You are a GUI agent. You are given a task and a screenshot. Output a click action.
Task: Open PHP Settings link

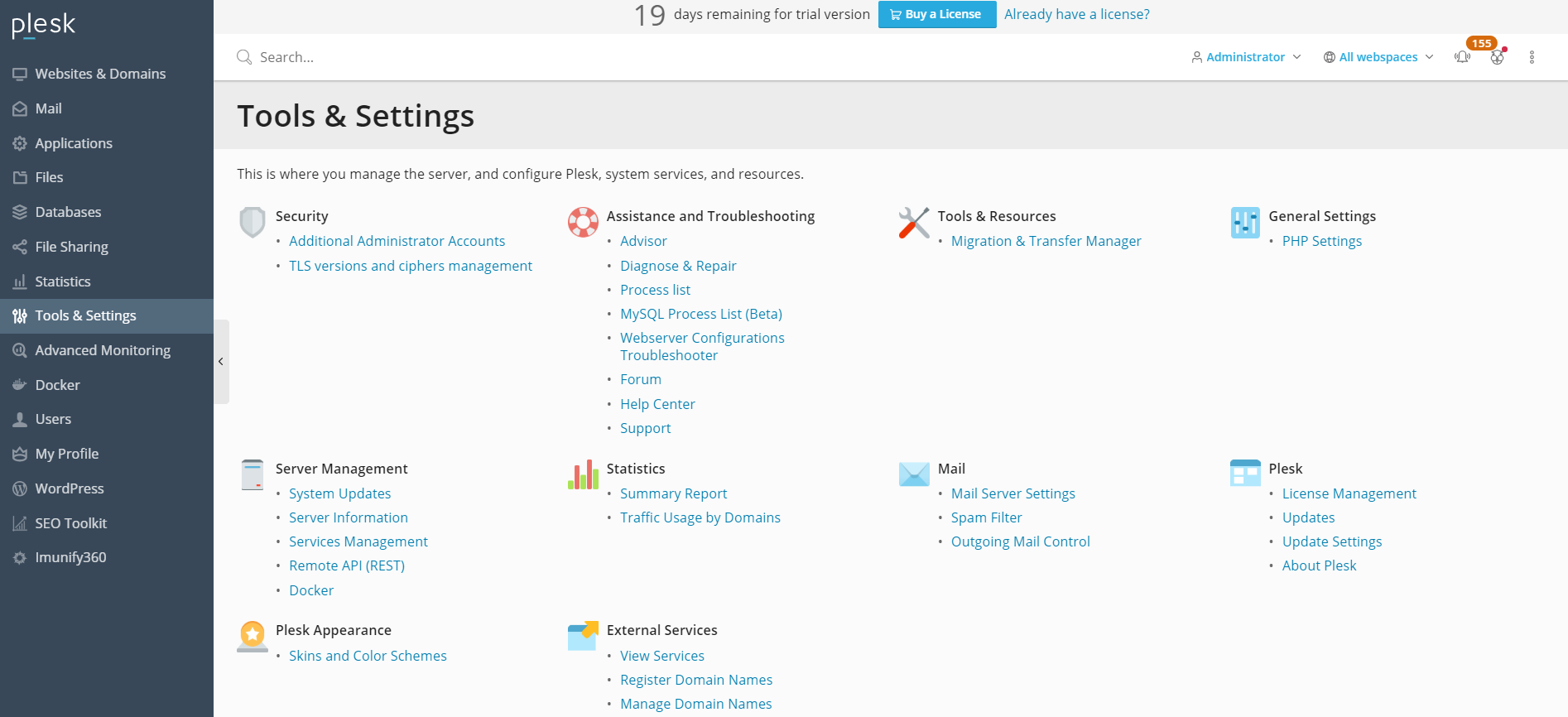coord(1322,241)
